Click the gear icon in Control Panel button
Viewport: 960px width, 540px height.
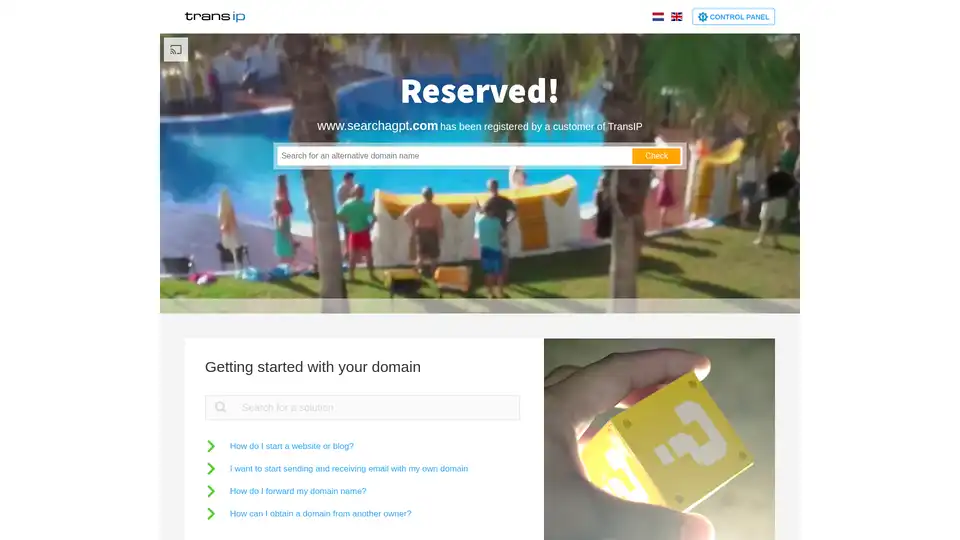click(x=702, y=17)
